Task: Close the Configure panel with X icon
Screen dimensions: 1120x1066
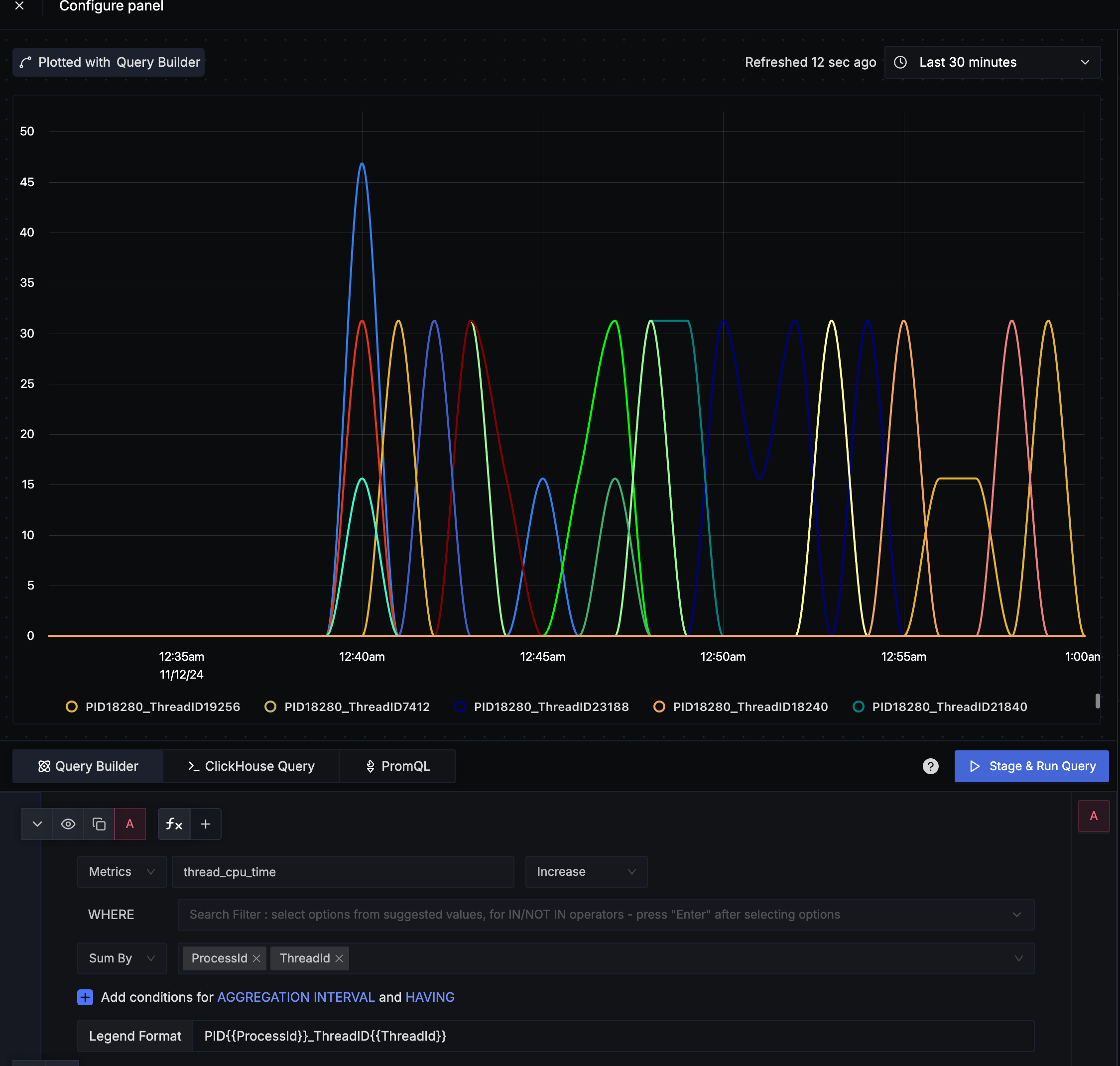Action: click(x=19, y=5)
